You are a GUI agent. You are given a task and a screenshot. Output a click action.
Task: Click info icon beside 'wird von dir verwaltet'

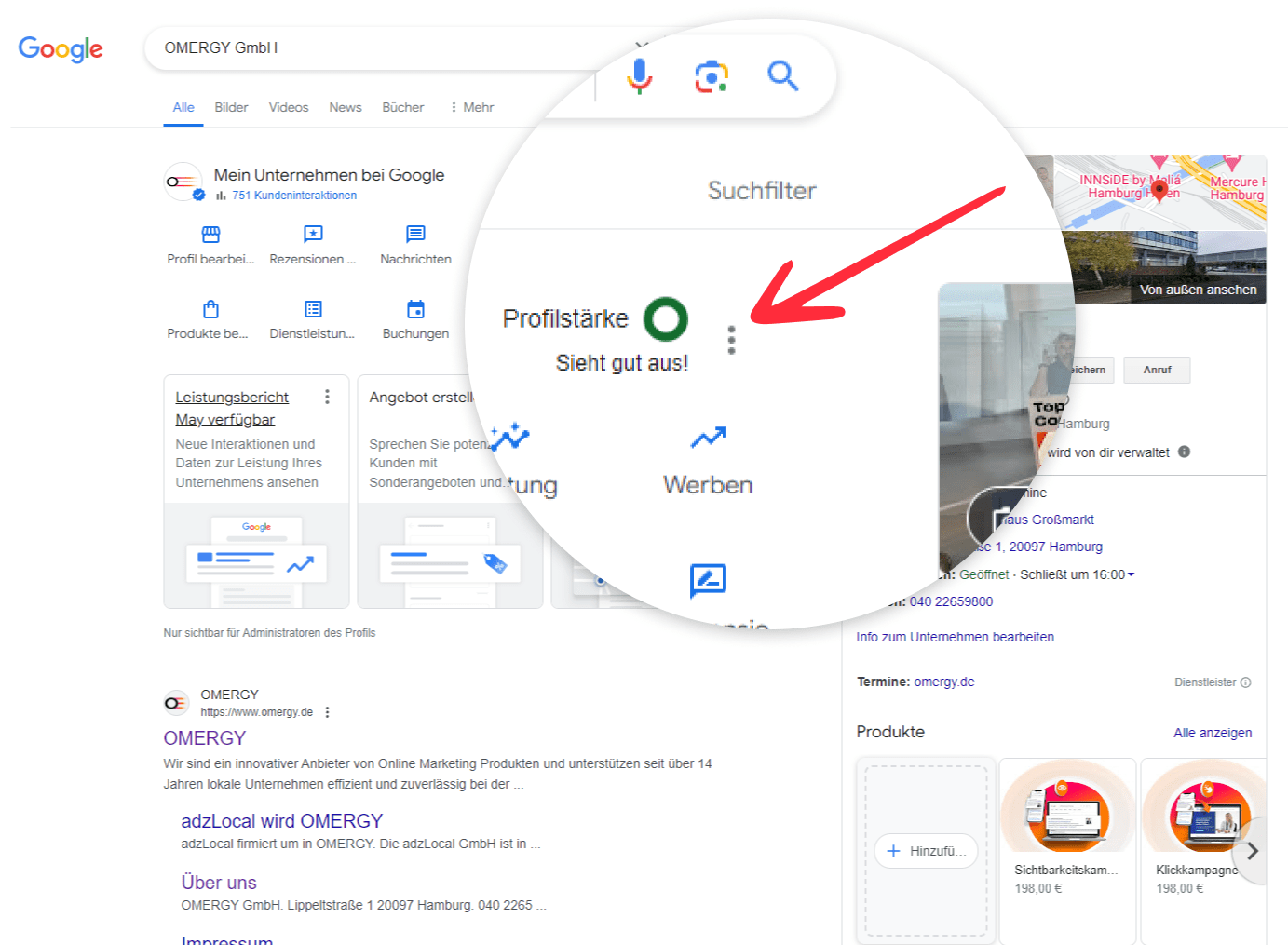point(1184,452)
